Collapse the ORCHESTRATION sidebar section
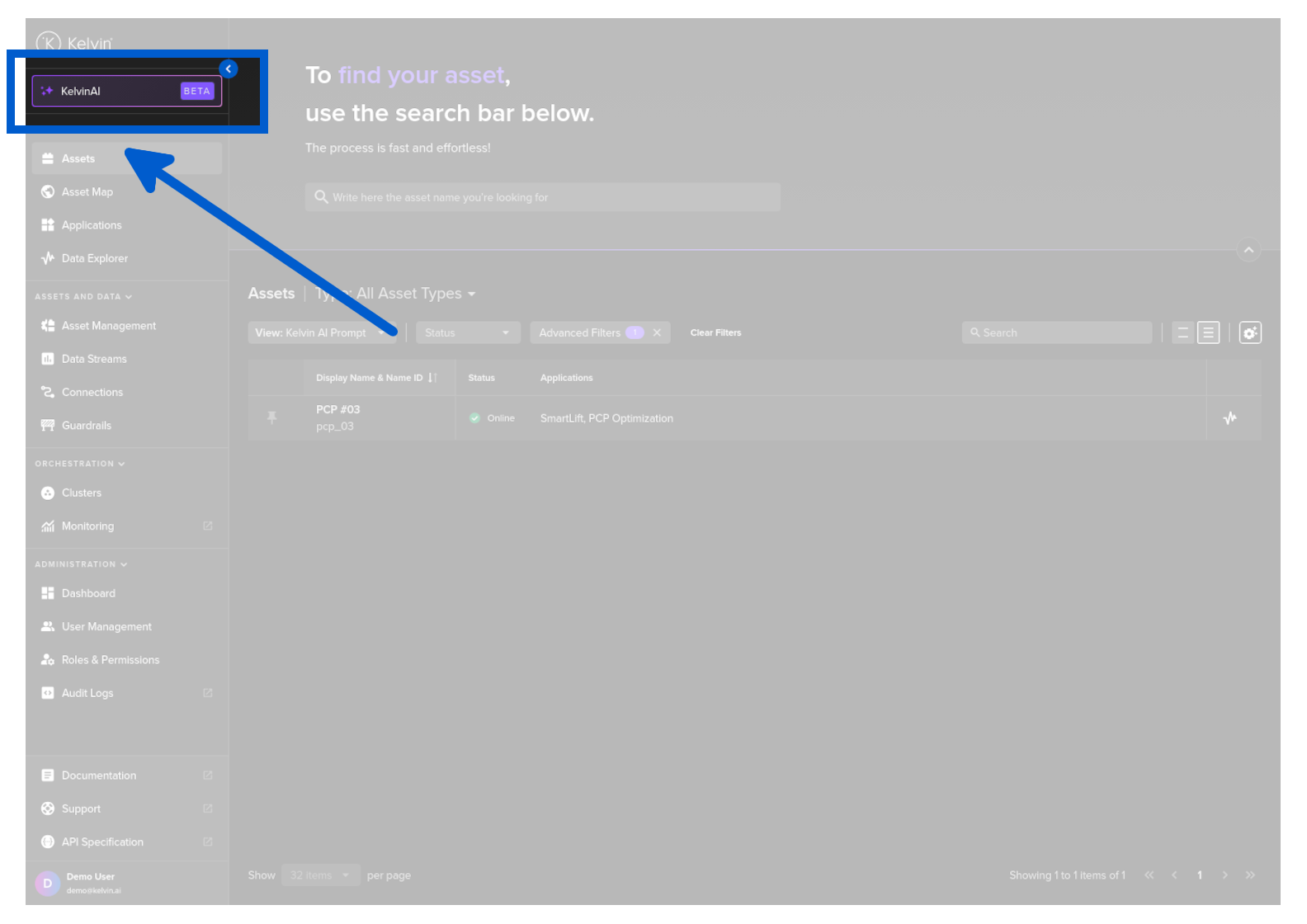1307x924 pixels. [80, 464]
